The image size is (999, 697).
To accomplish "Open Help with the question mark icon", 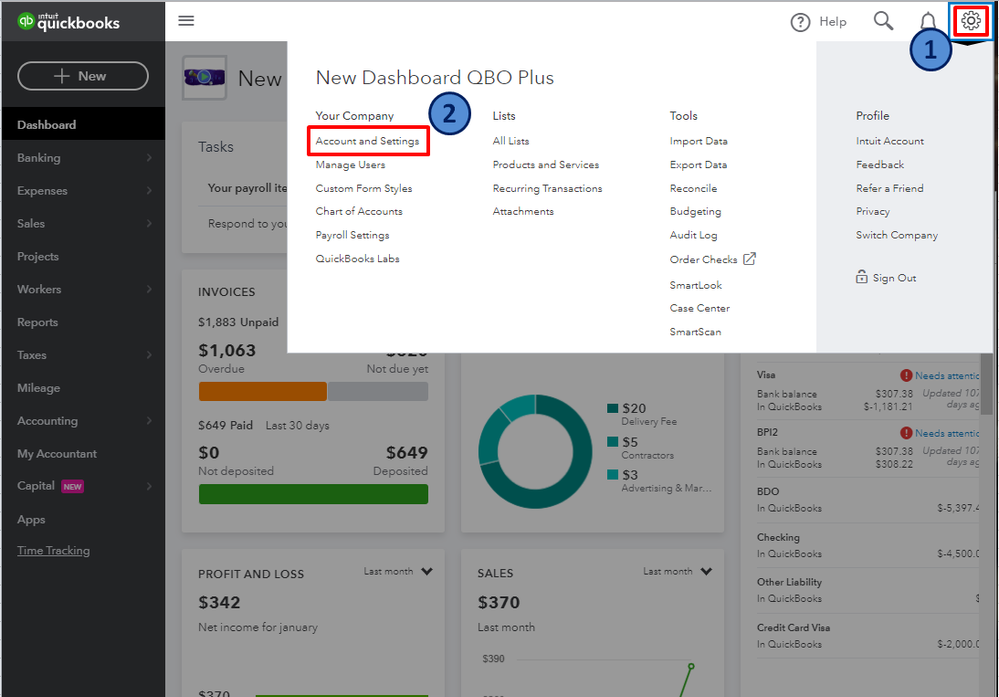I will (x=800, y=22).
